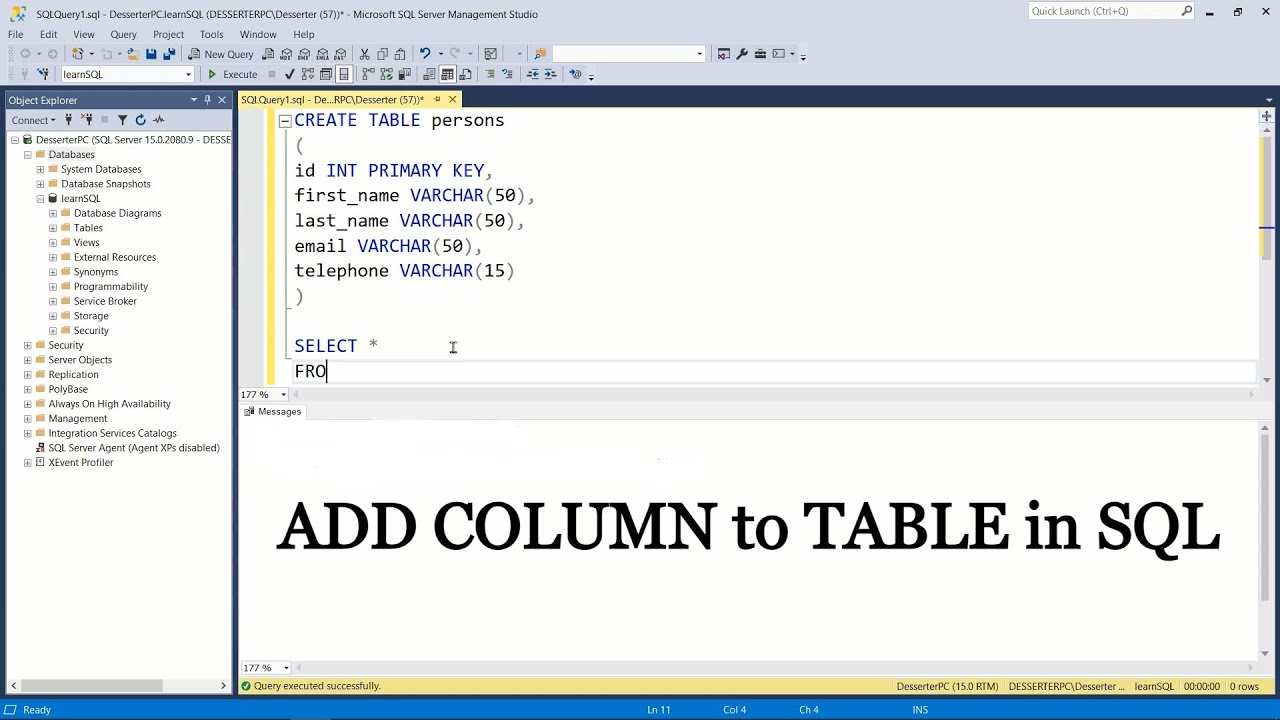Click the Copy icon in toolbar
Image resolution: width=1280 pixels, height=720 pixels.
coord(382,54)
